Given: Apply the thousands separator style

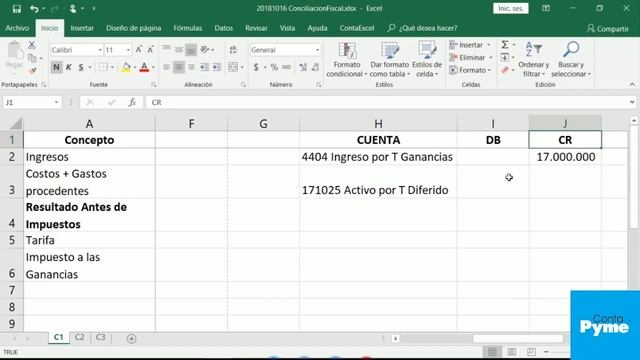Looking at the screenshot, I should (x=287, y=67).
